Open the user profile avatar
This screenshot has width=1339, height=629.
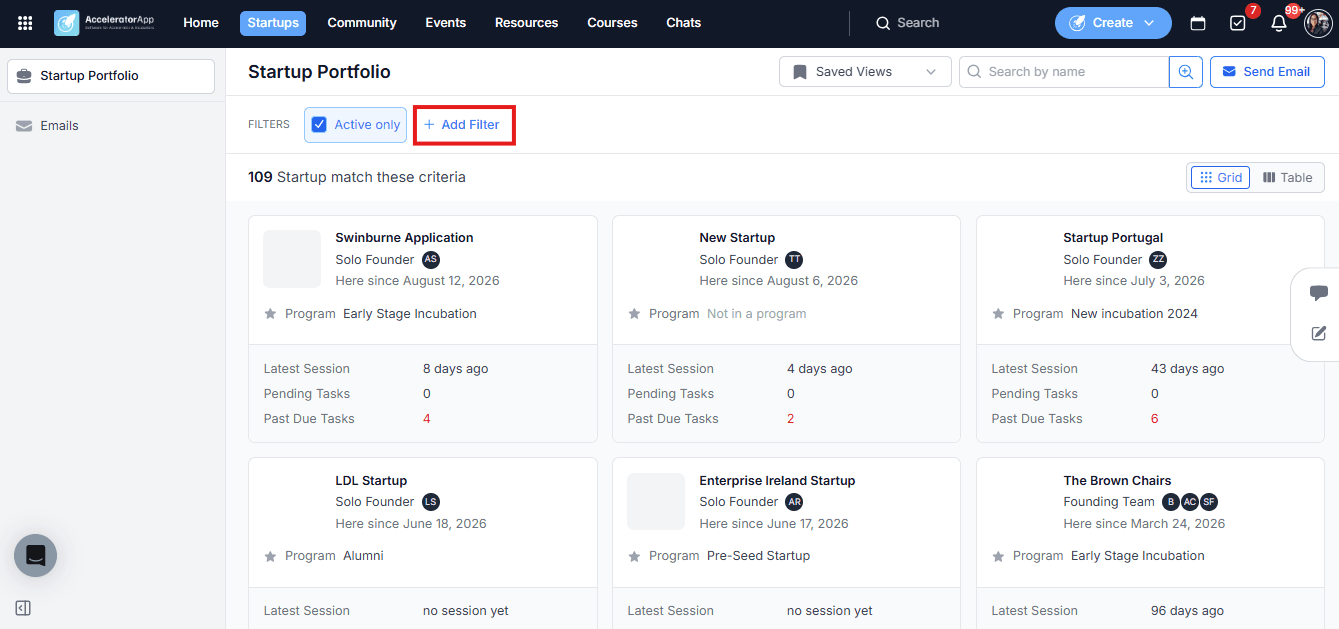(1318, 23)
